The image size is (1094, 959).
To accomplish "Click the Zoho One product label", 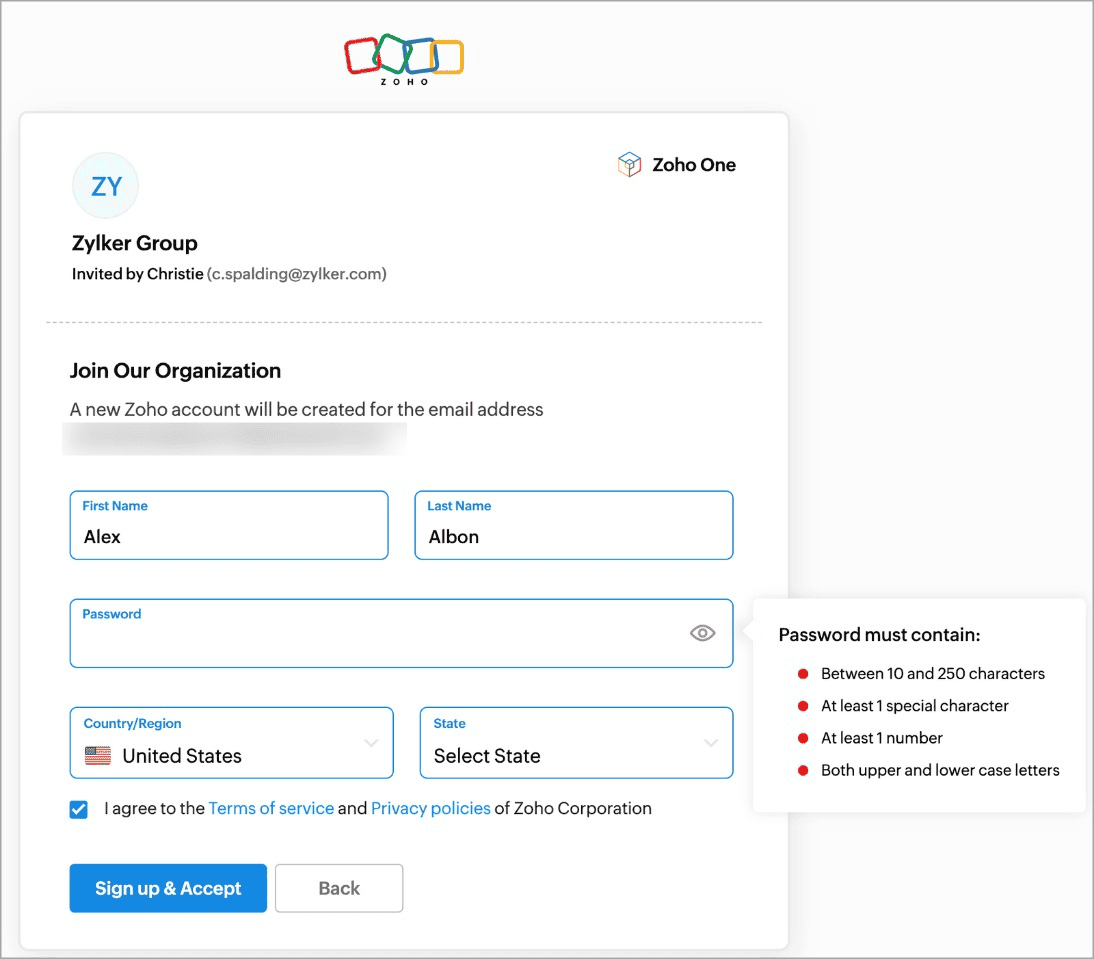I will click(693, 165).
